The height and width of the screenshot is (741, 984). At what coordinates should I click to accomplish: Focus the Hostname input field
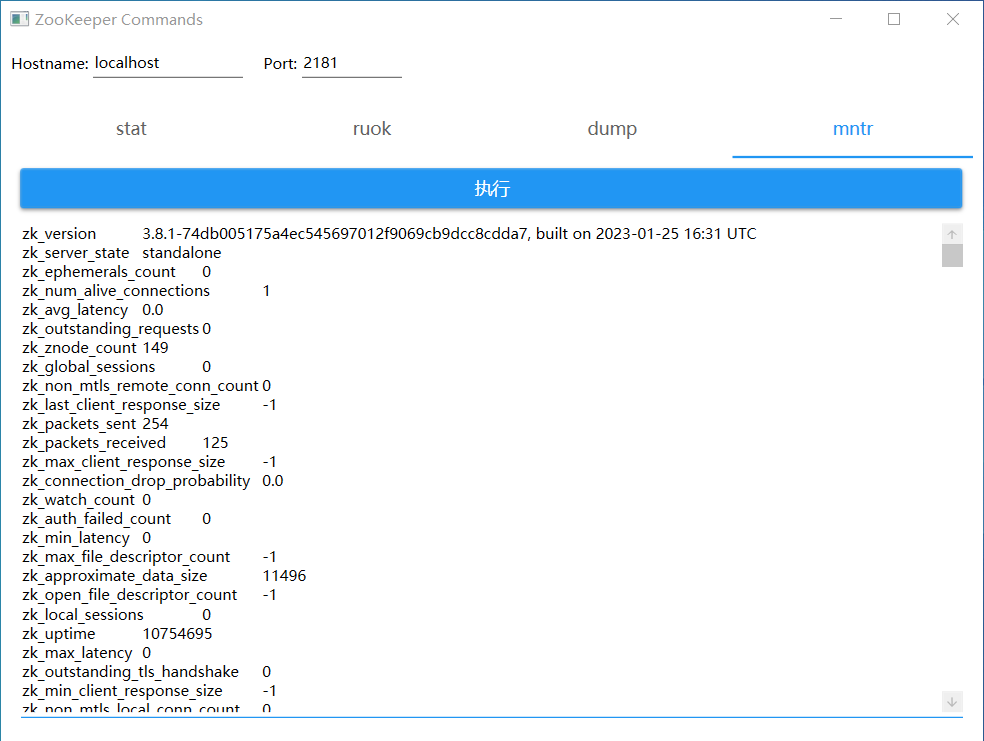168,63
